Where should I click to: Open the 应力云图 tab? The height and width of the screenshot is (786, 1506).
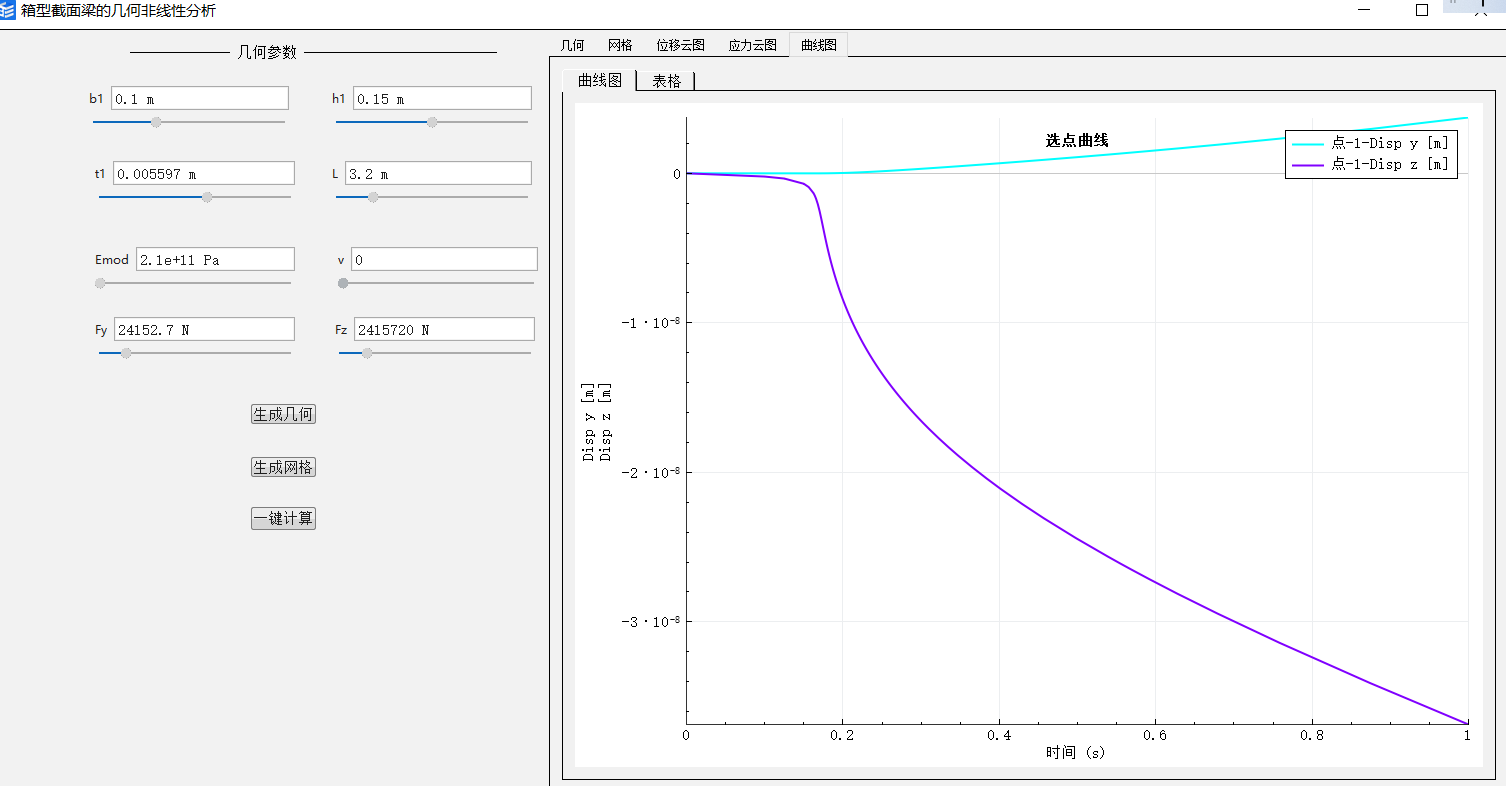click(753, 45)
